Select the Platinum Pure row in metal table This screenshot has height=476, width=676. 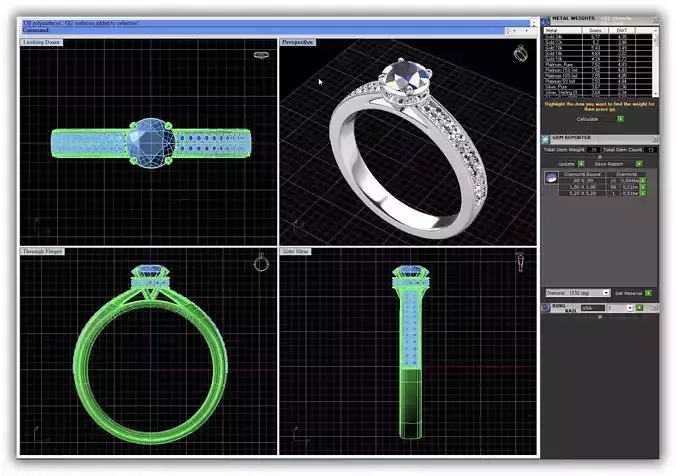tap(598, 65)
